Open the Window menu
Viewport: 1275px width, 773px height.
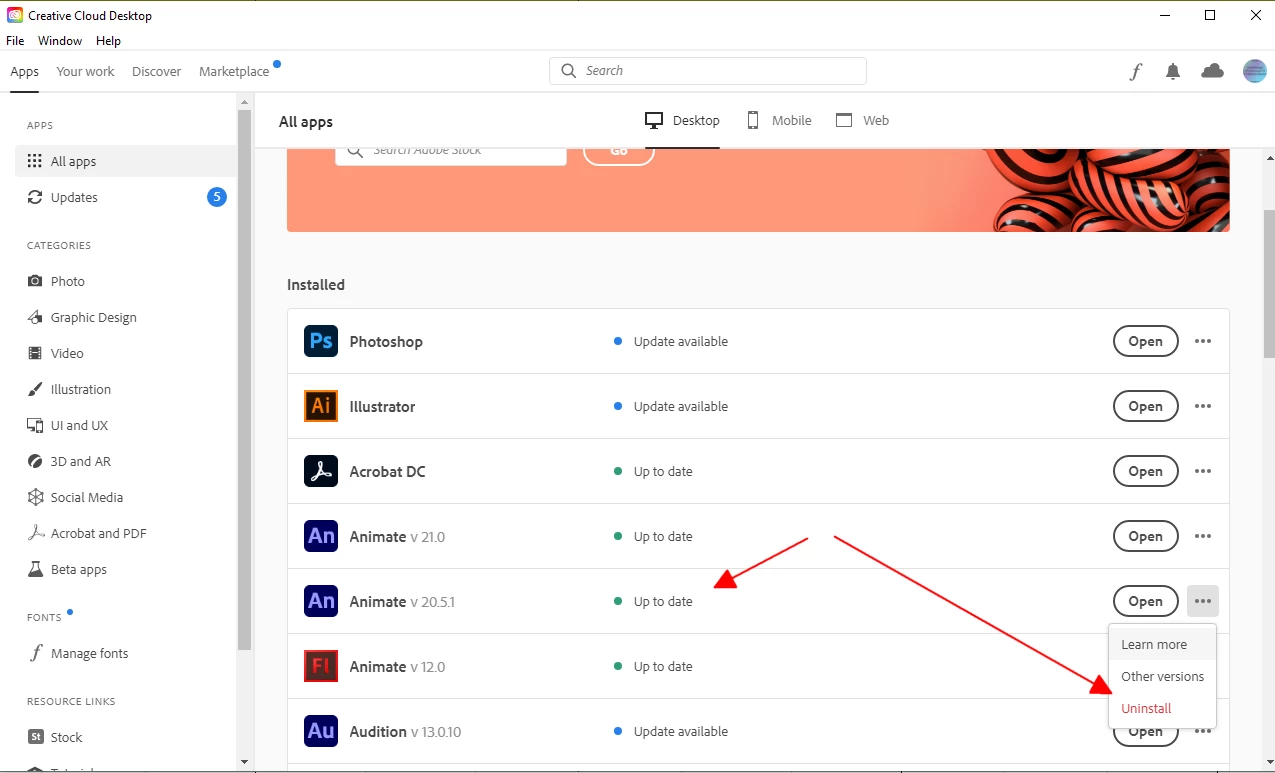tap(60, 41)
